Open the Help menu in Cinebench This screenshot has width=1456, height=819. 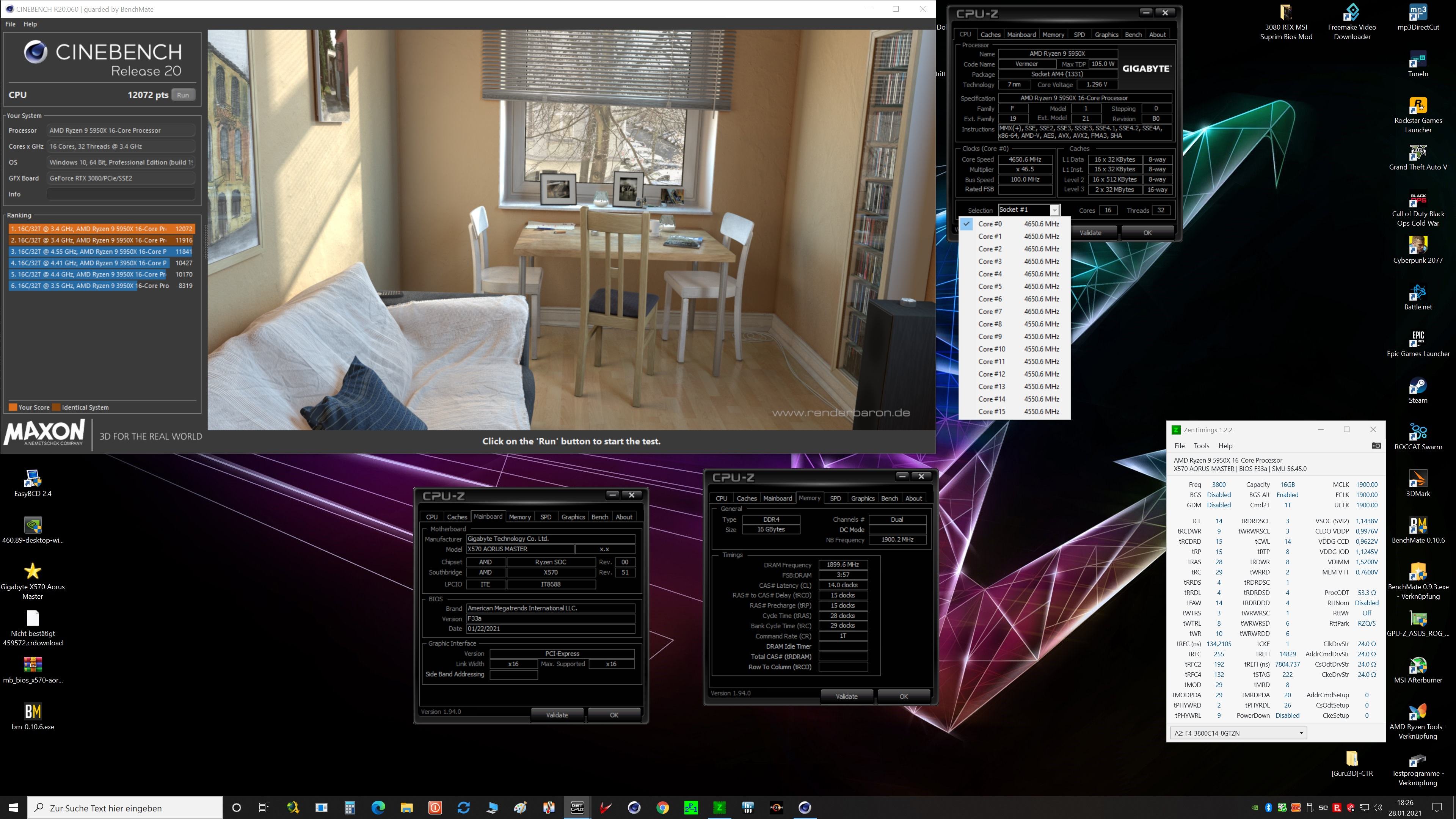click(30, 24)
